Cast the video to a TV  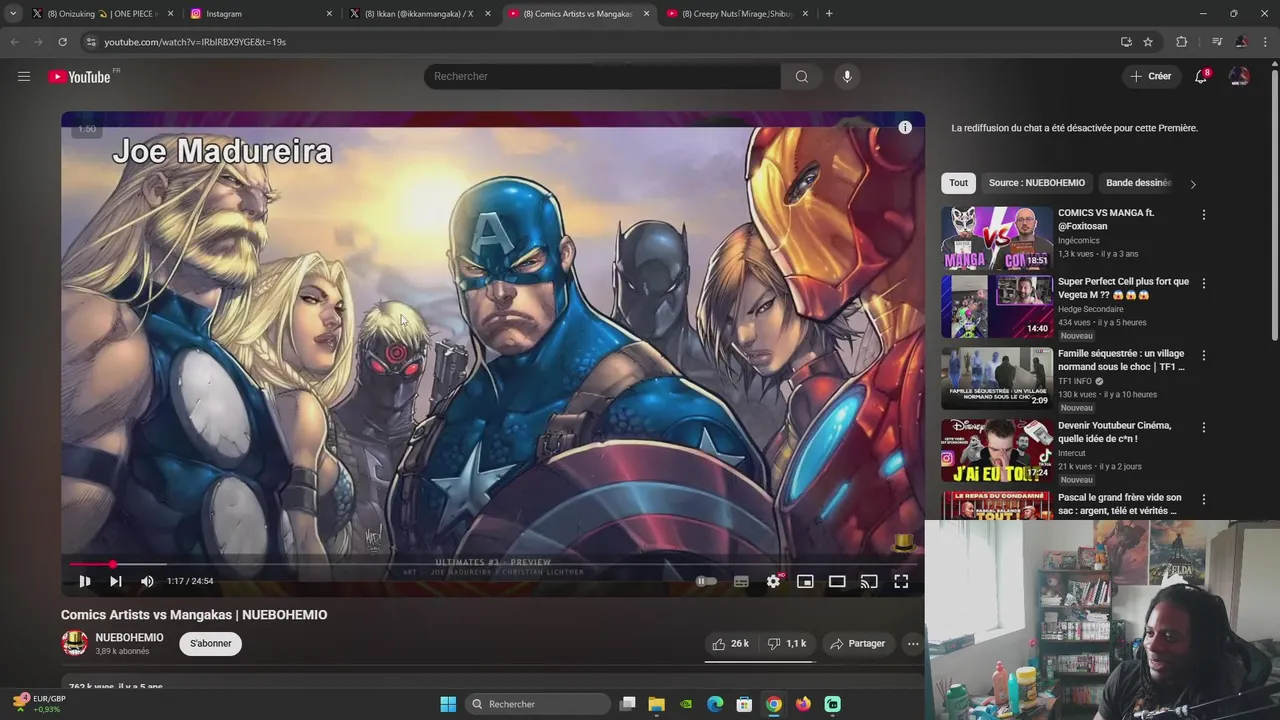click(x=869, y=581)
